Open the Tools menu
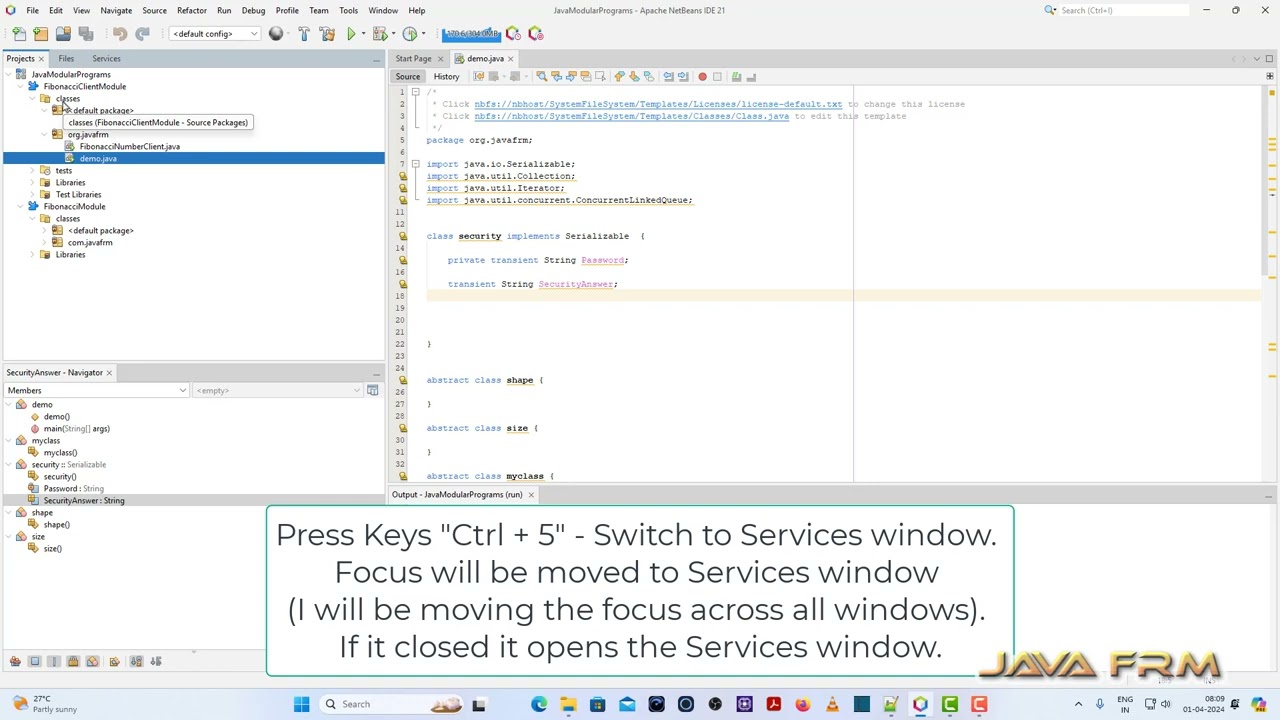 [x=348, y=10]
